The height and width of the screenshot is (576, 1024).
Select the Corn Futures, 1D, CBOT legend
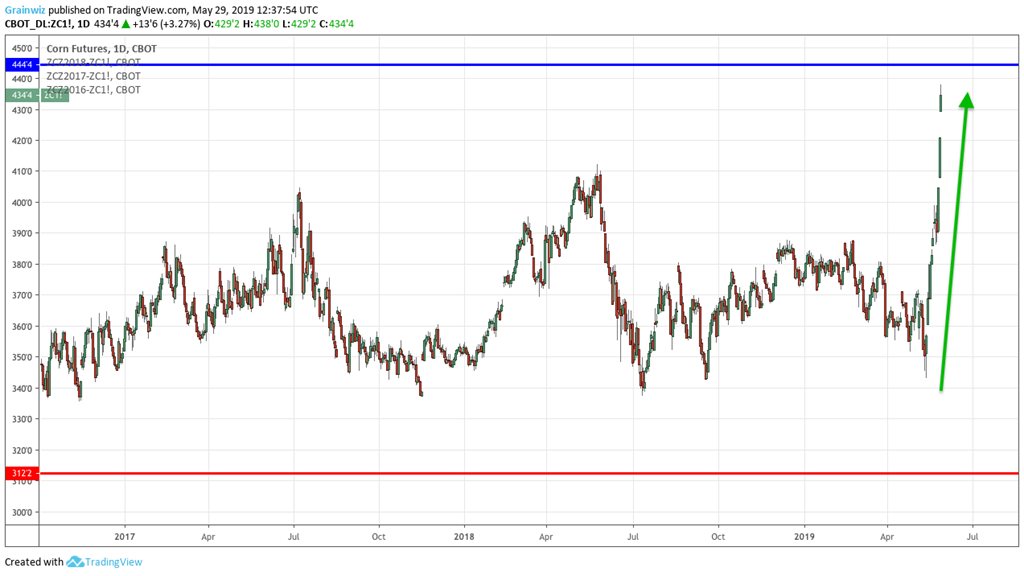click(101, 48)
